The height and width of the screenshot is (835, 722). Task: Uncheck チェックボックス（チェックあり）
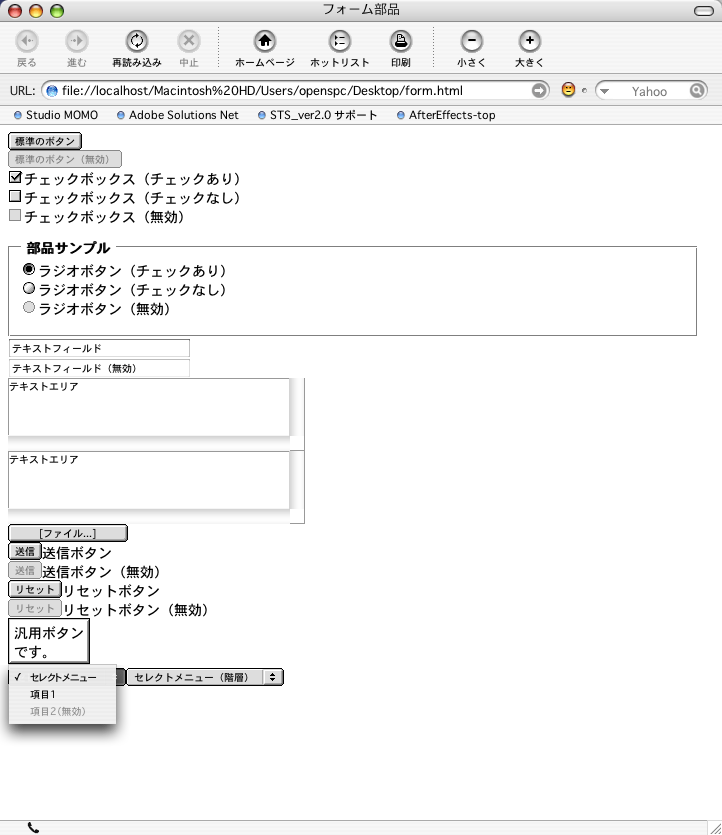pyautogui.click(x=15, y=177)
